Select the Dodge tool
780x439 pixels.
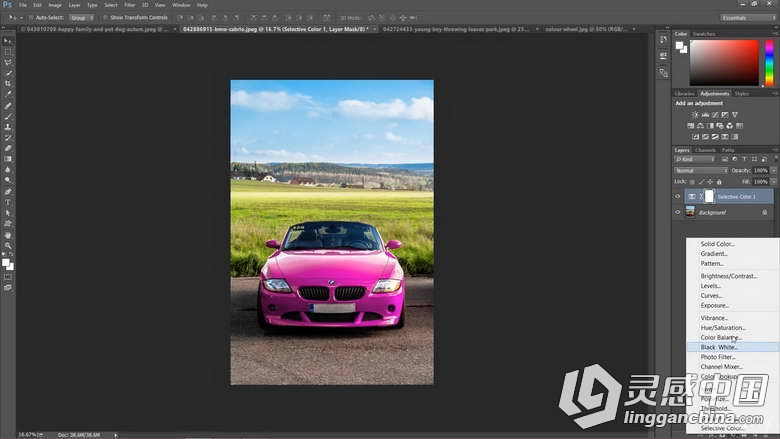pos(7,180)
